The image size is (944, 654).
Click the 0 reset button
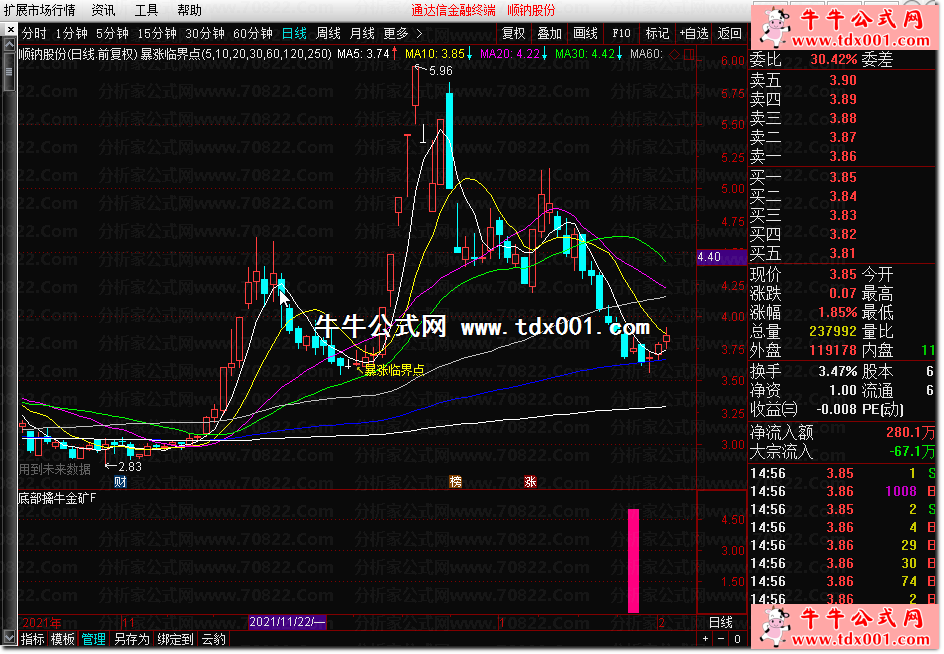[738, 639]
